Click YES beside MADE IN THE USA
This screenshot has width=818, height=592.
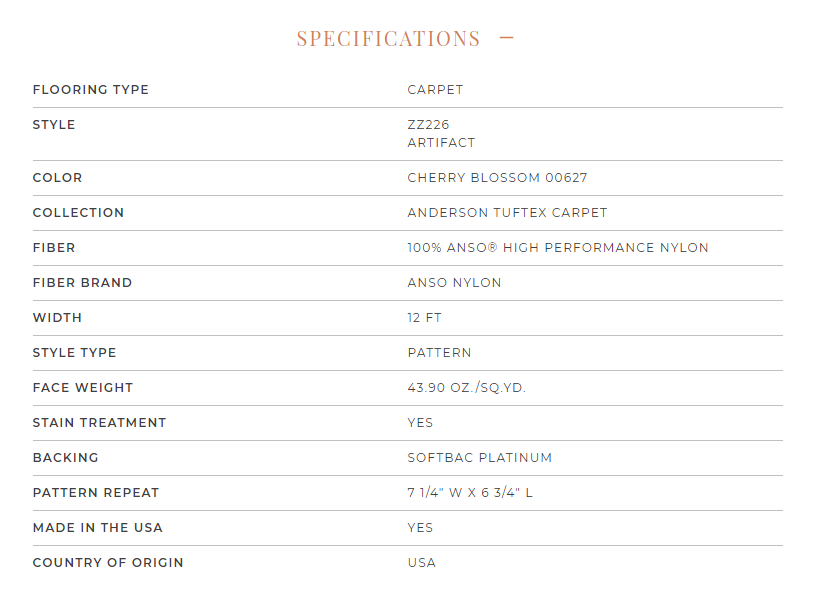(420, 527)
